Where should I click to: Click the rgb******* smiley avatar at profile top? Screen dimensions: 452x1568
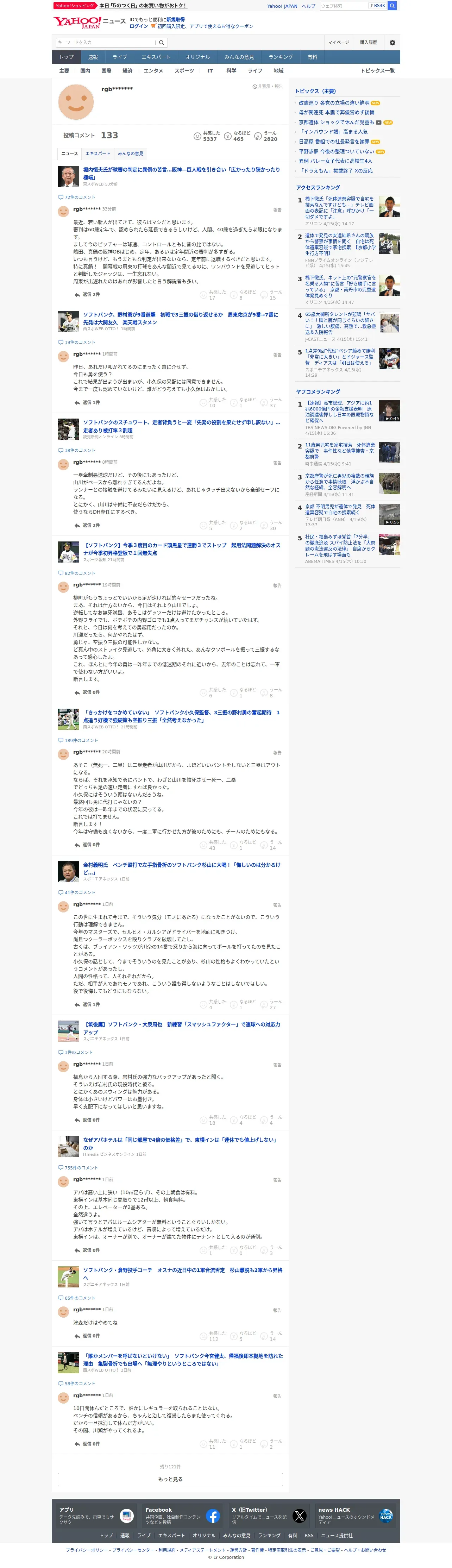tap(76, 102)
